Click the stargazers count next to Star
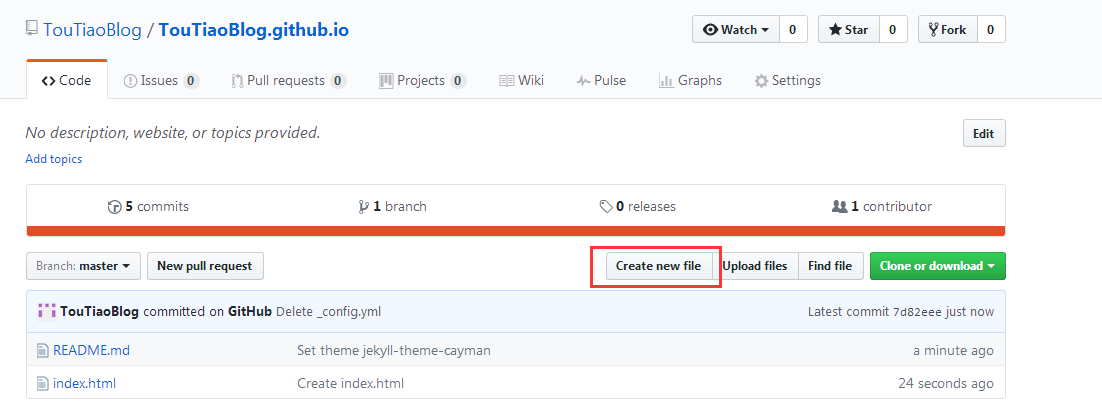 coord(893,30)
